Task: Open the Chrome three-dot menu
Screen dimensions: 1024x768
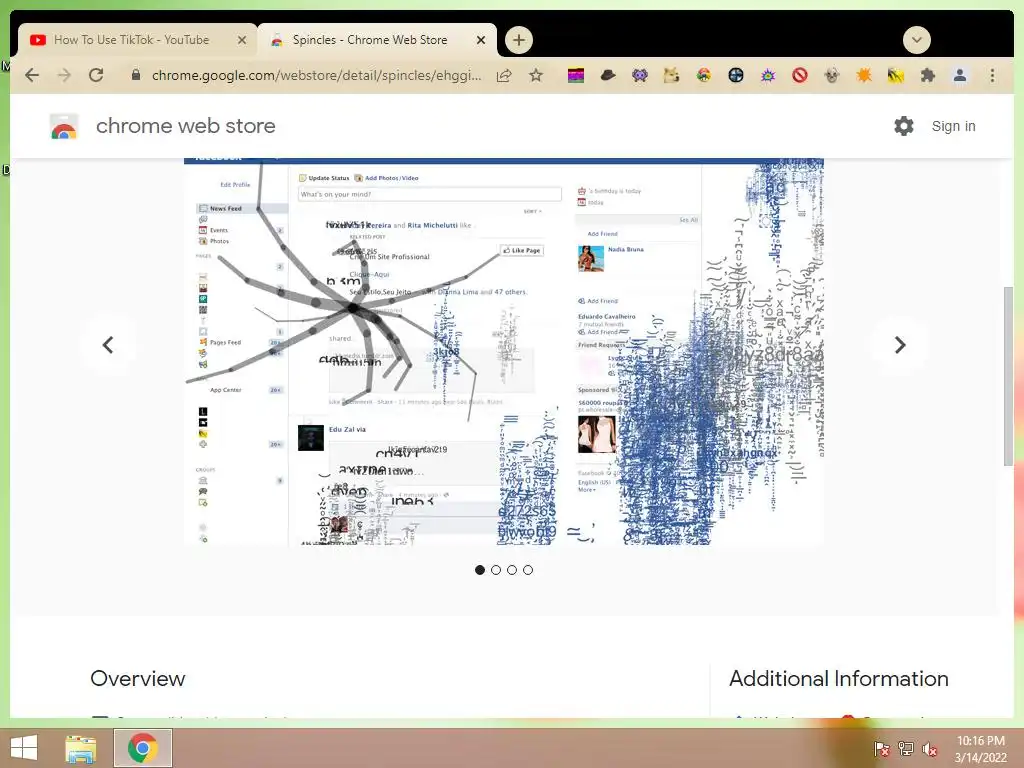Action: (x=992, y=76)
